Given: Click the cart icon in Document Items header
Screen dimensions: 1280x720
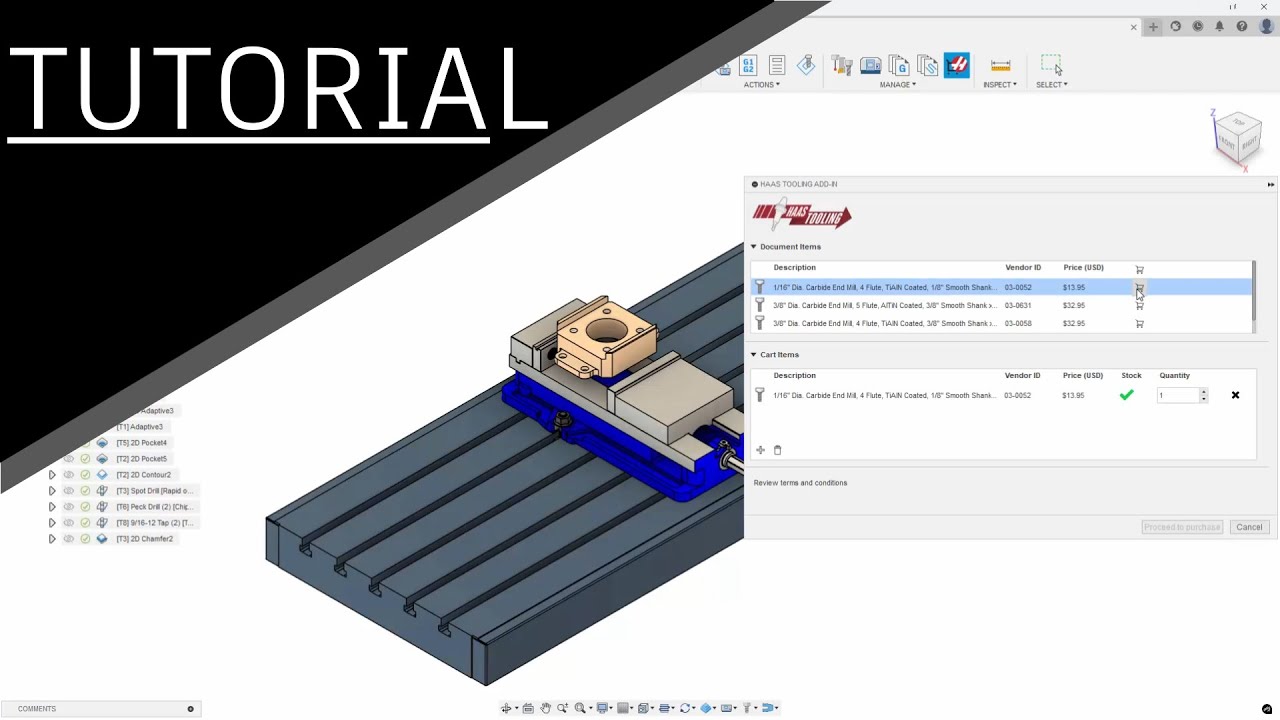Looking at the screenshot, I should pos(1139,269).
